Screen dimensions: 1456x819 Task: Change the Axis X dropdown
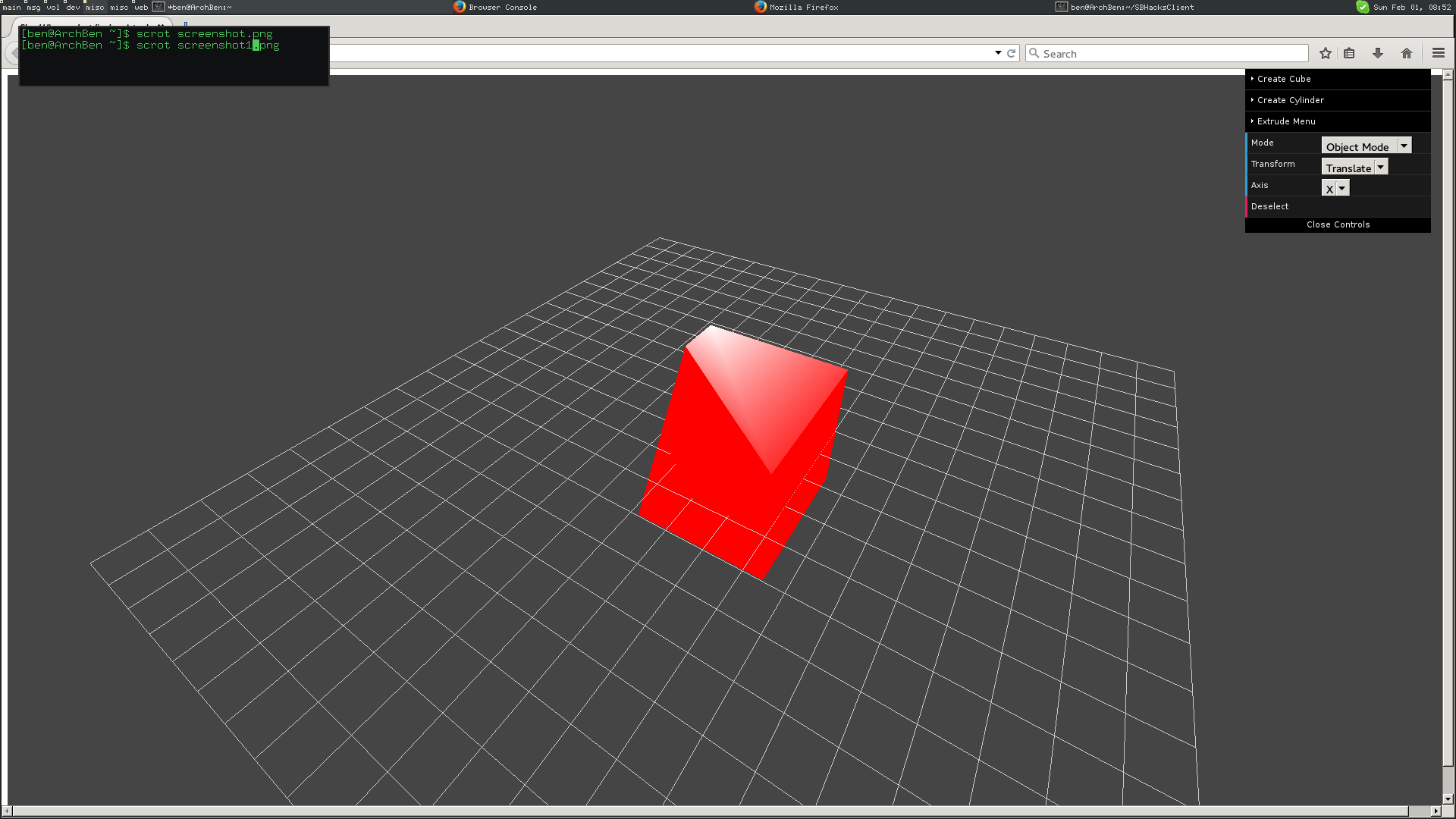[1335, 188]
